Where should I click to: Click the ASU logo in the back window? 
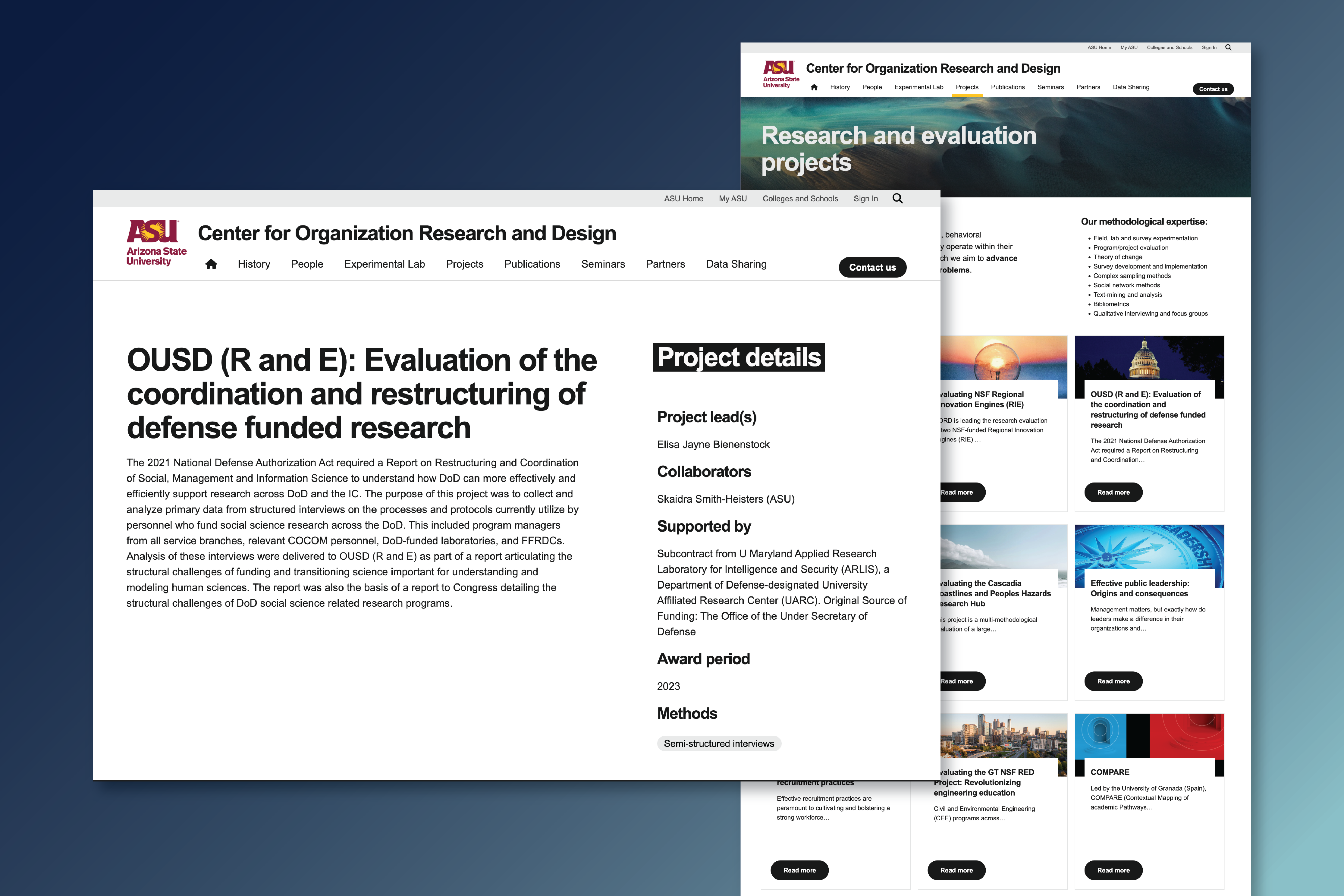[781, 74]
